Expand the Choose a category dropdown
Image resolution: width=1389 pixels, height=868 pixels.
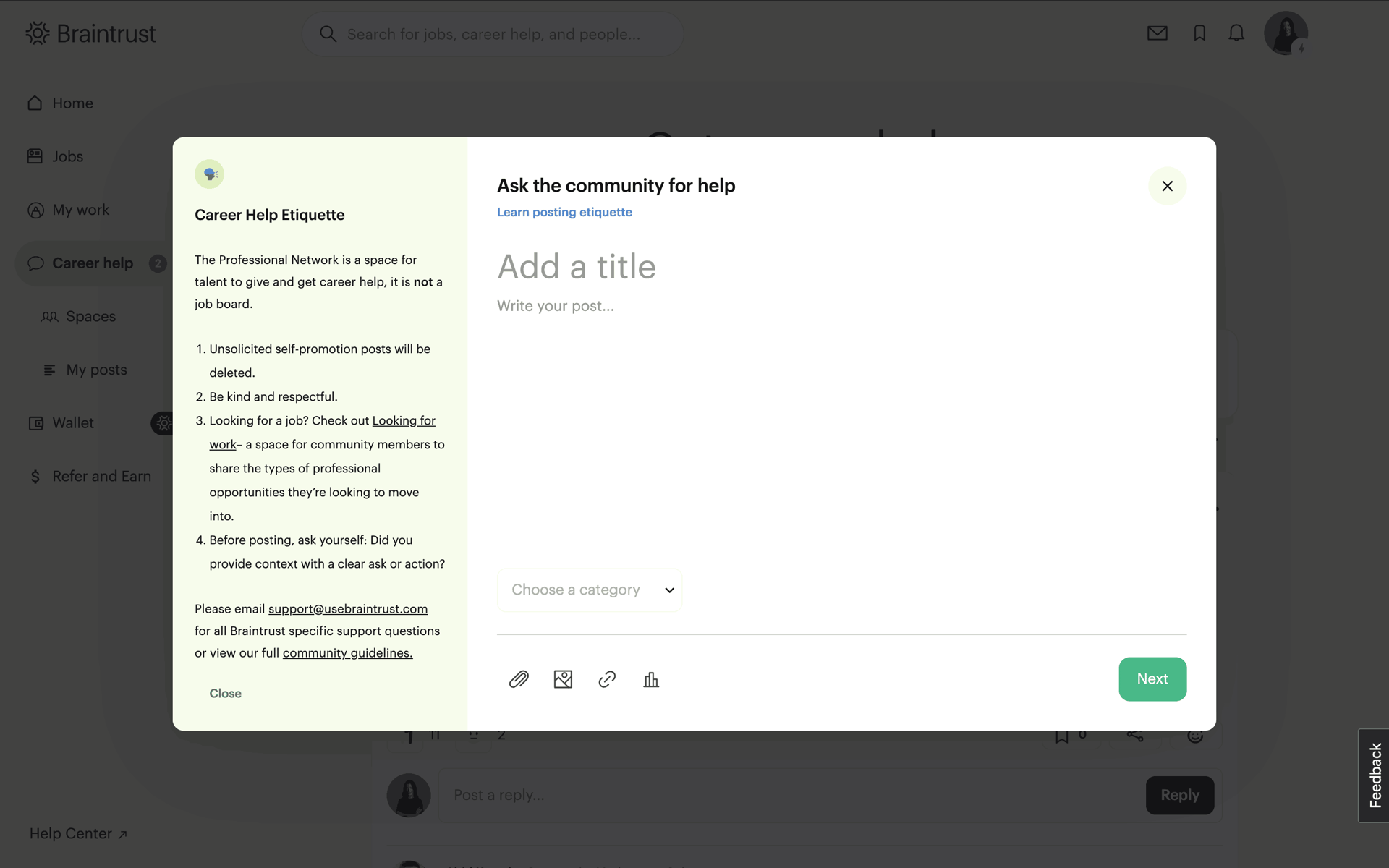pos(590,590)
